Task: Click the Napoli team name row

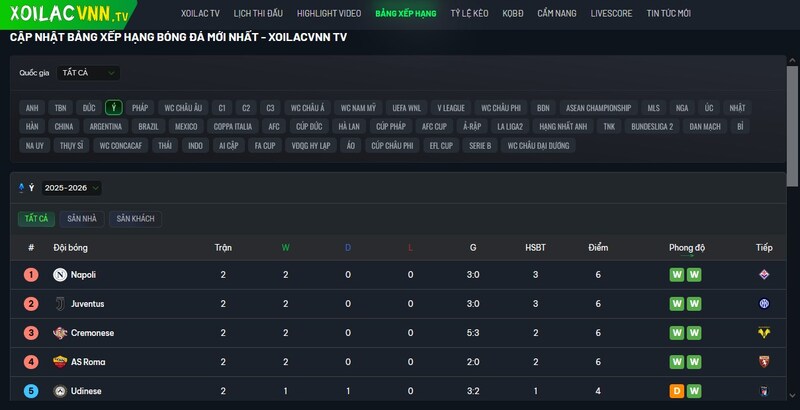Action: pyautogui.click(x=83, y=275)
